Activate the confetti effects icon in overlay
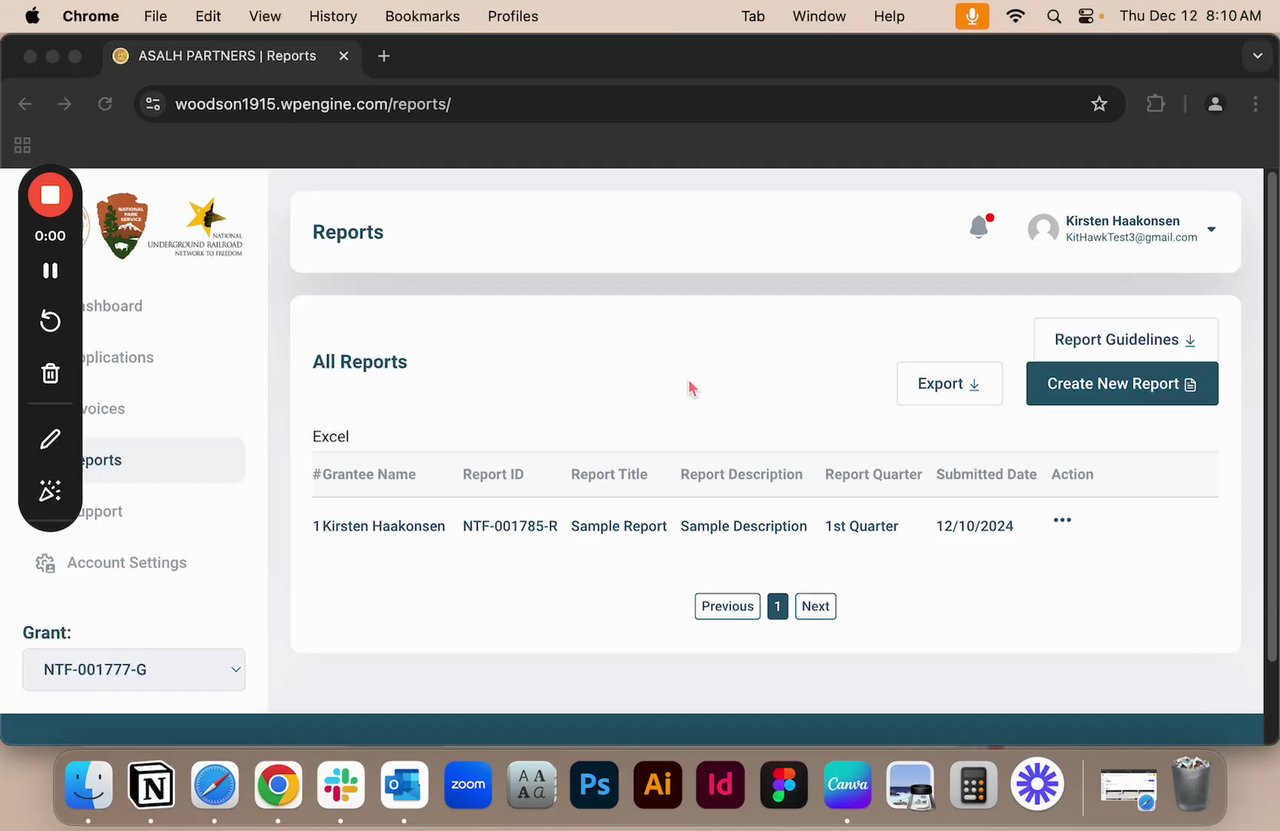1280x831 pixels. pos(50,491)
